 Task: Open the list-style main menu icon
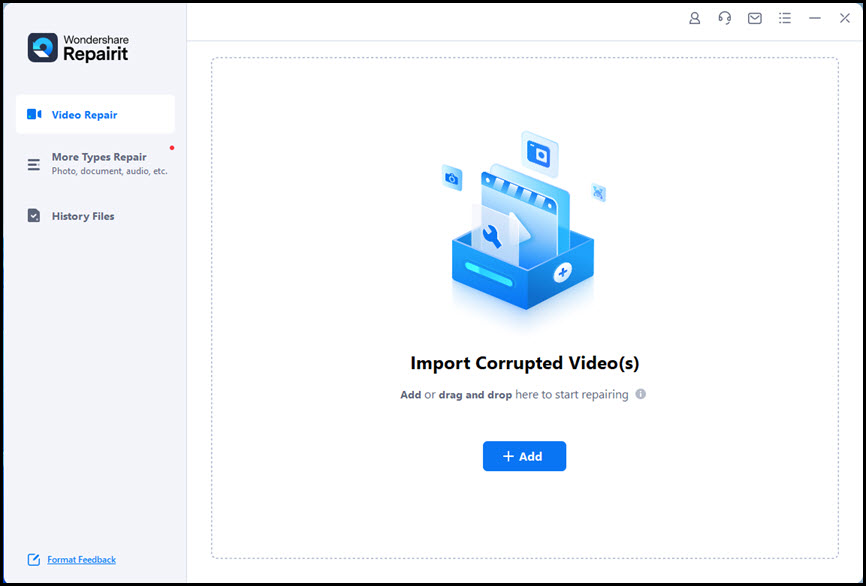click(x=785, y=18)
